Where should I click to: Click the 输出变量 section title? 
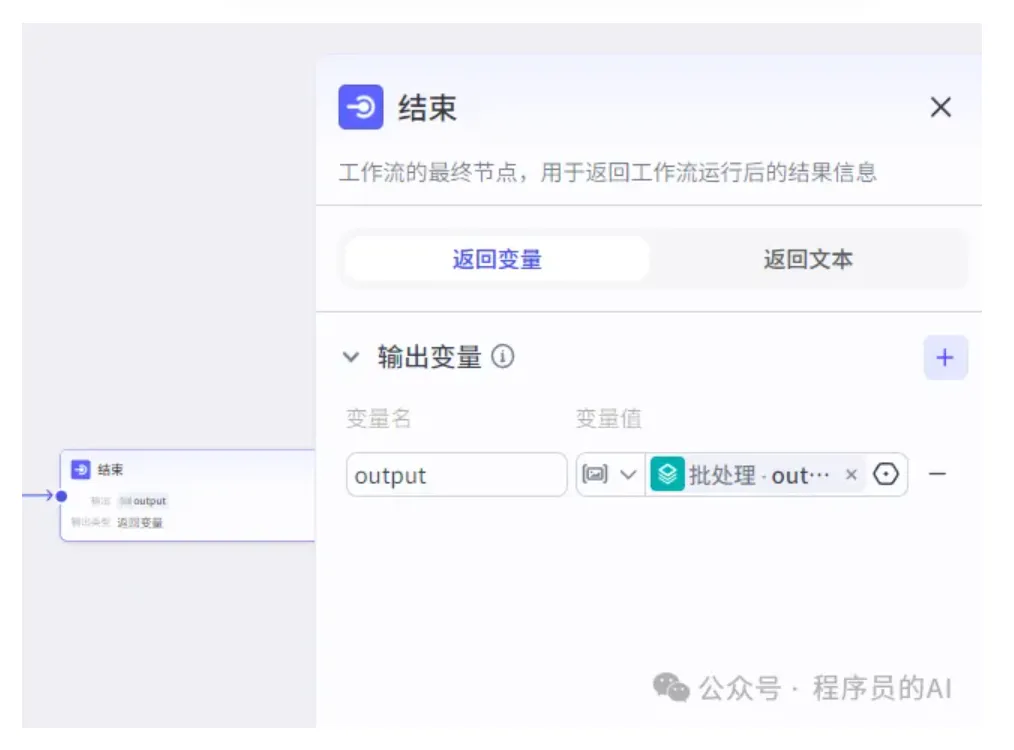pyautogui.click(x=430, y=357)
